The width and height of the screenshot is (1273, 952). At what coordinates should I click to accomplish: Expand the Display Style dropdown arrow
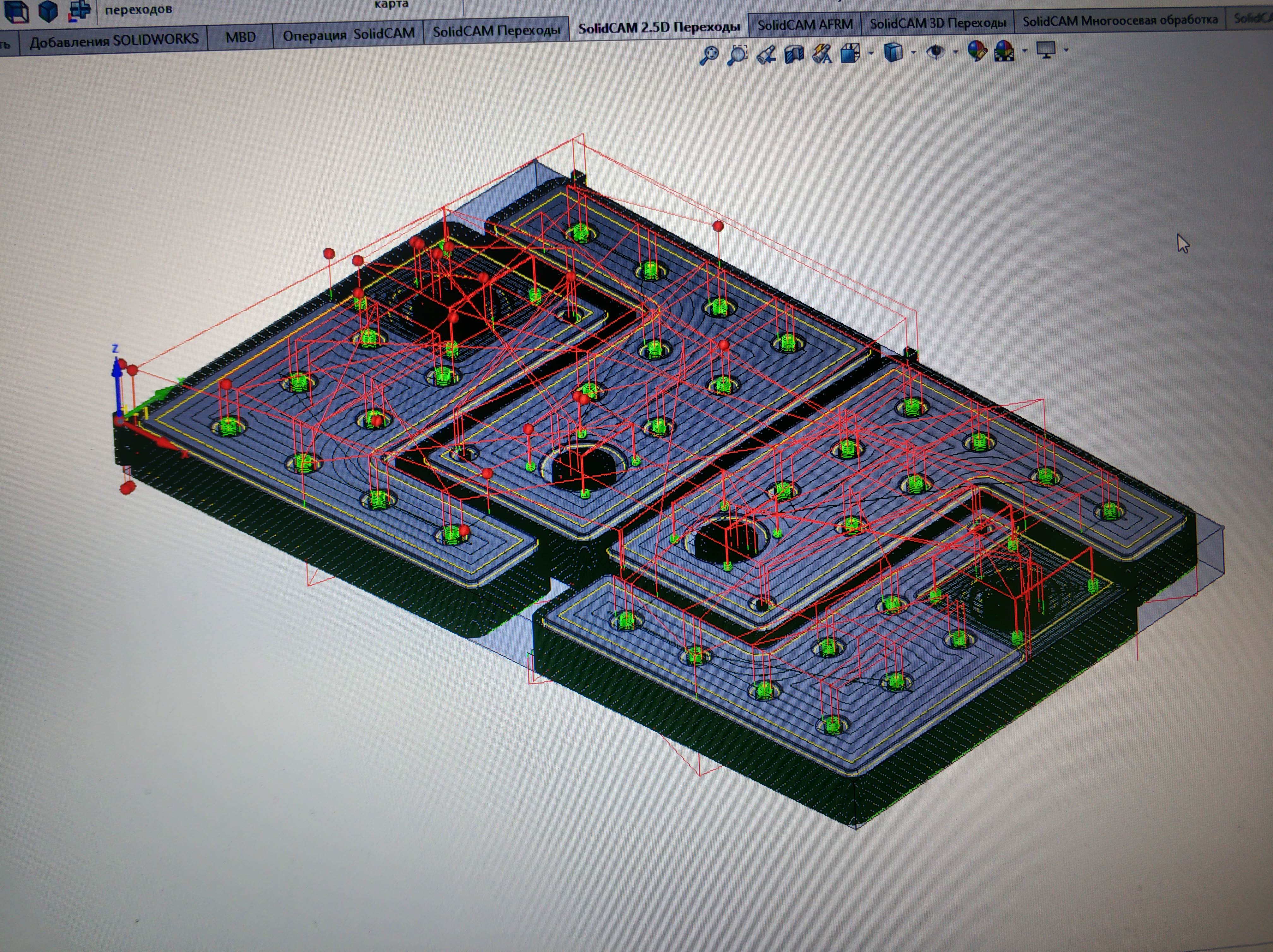[x=913, y=53]
